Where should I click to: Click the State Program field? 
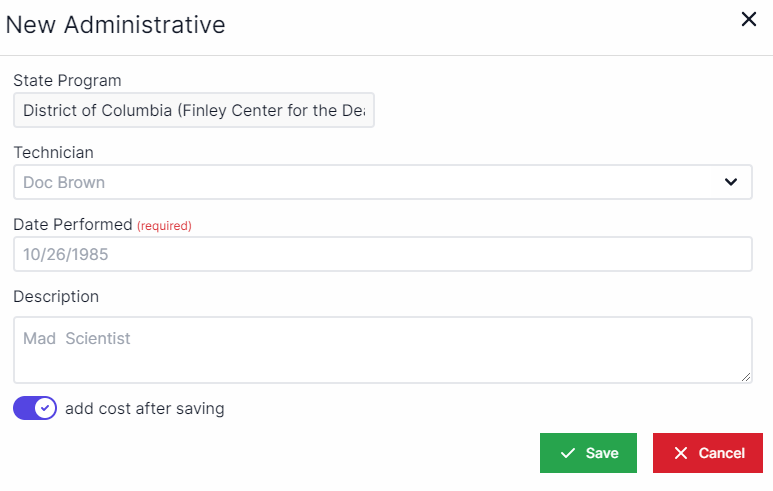coord(193,111)
